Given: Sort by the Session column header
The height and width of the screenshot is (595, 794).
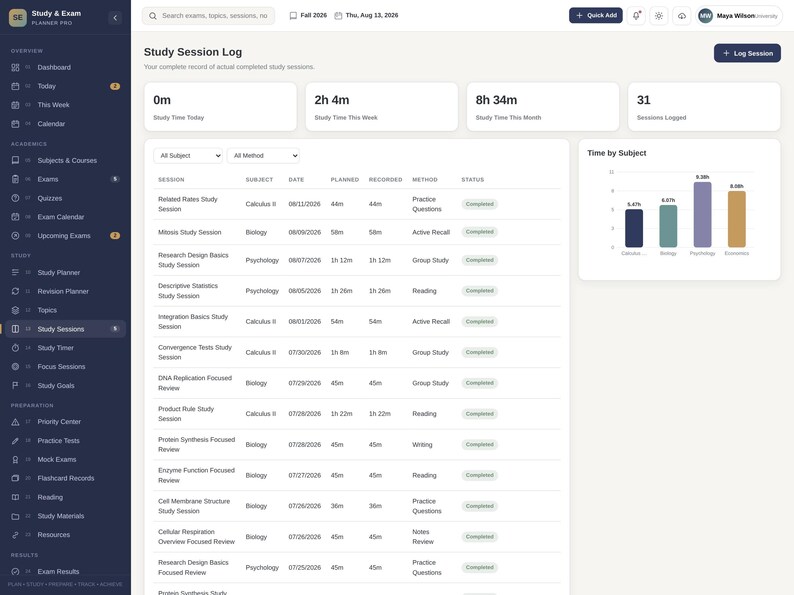Looking at the screenshot, I should tap(171, 180).
